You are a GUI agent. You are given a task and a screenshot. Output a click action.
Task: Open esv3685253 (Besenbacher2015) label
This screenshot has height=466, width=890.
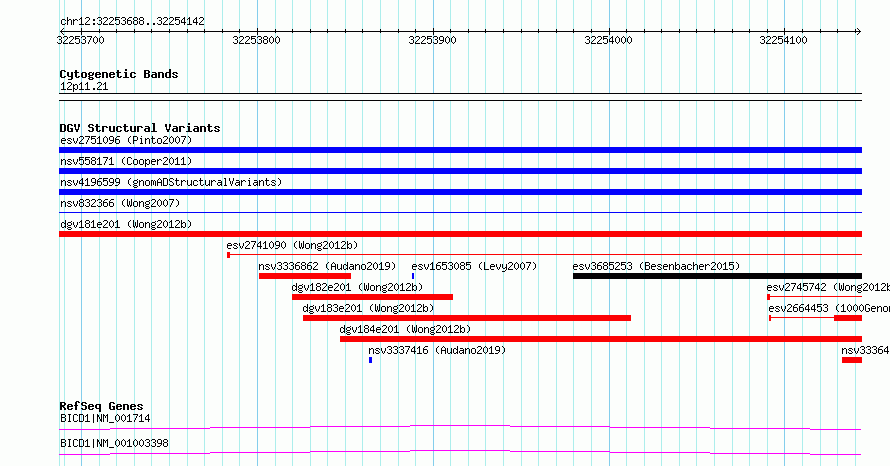click(656, 266)
